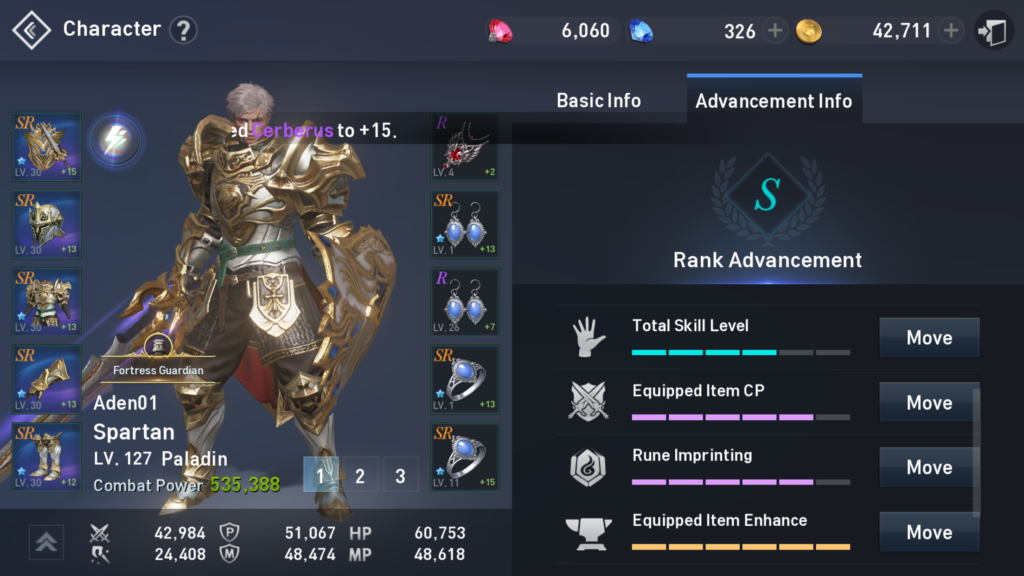Image resolution: width=1024 pixels, height=576 pixels.
Task: Switch to equipment preset 3
Action: 400,475
